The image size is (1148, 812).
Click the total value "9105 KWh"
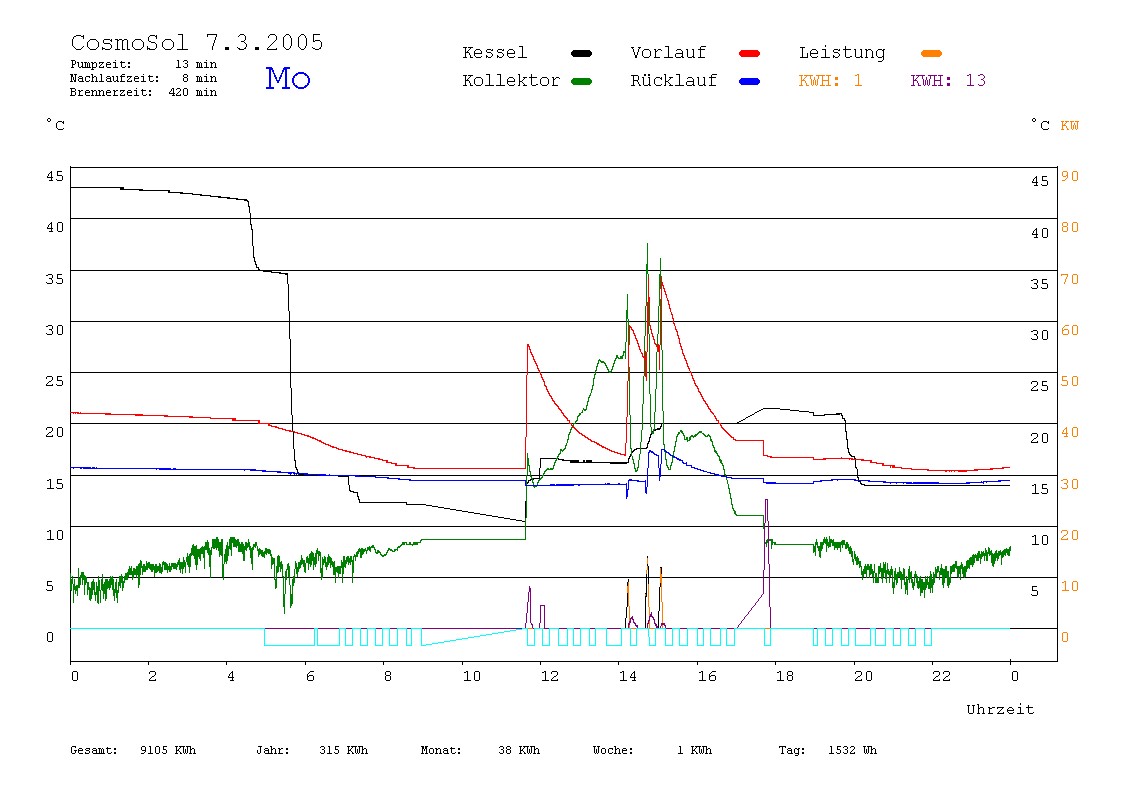click(168, 750)
